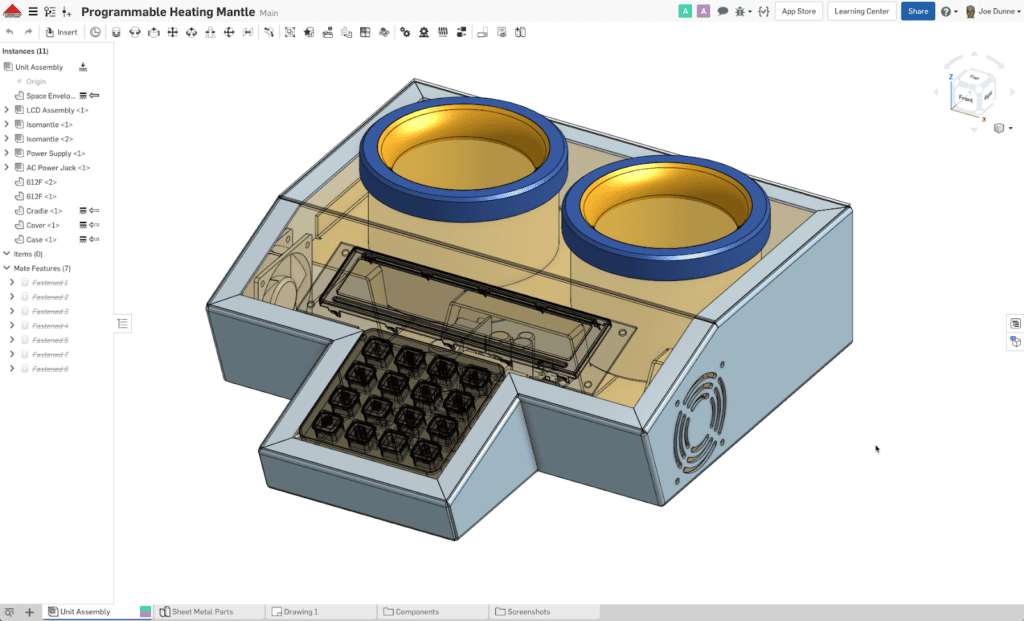The height and width of the screenshot is (621, 1024).
Task: Click the color swatch on the Unit Assembly tab
Action: pos(145,611)
